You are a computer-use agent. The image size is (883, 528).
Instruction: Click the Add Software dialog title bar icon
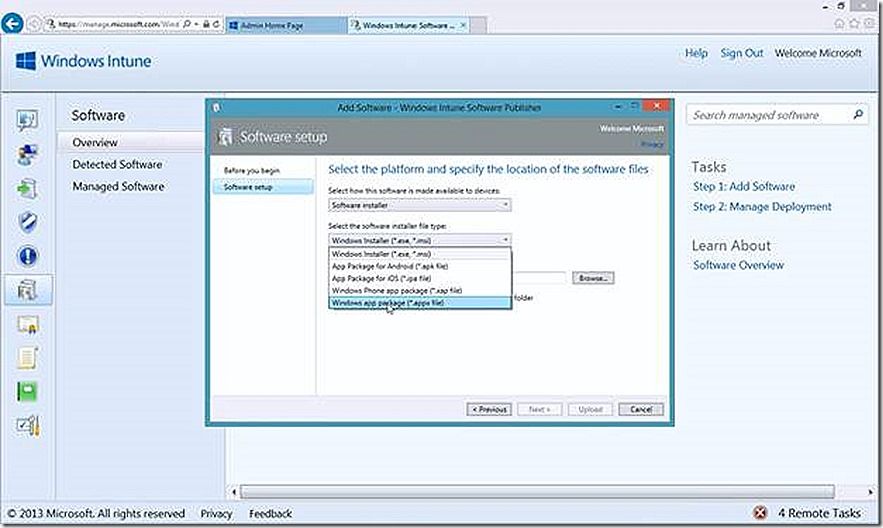pos(217,108)
